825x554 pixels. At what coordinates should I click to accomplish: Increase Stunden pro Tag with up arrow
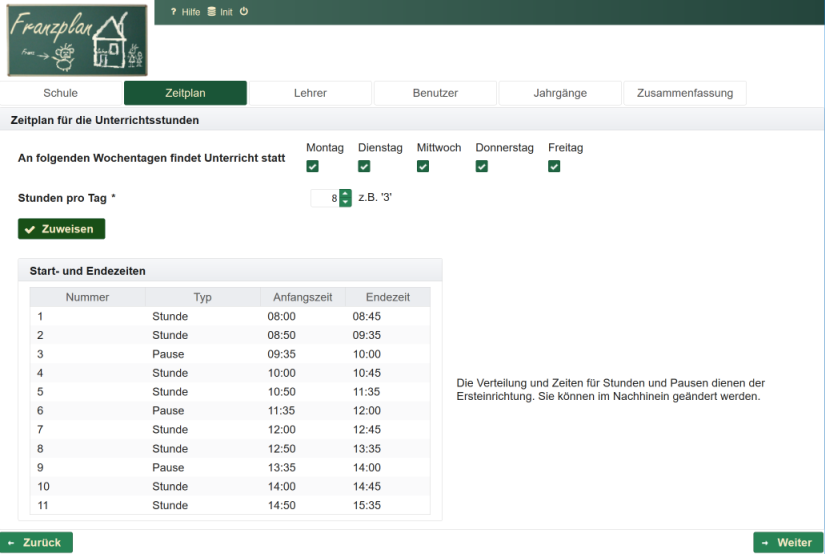(x=346, y=194)
